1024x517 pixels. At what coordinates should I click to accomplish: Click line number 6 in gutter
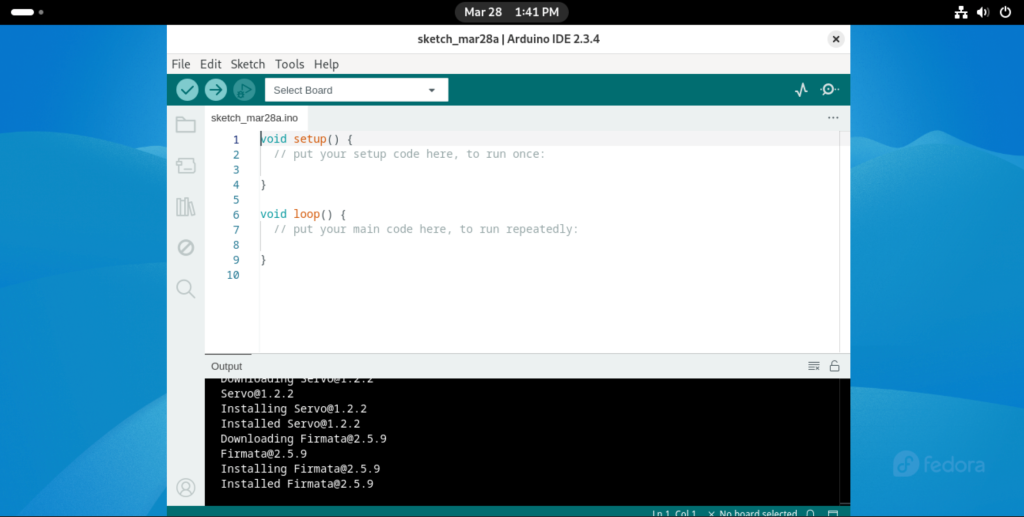pyautogui.click(x=236, y=215)
